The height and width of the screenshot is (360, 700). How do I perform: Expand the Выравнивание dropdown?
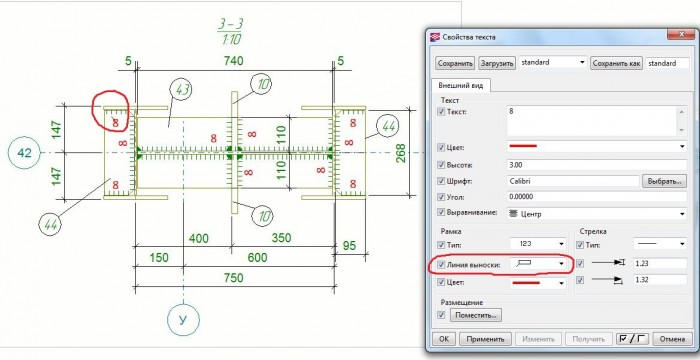(x=597, y=214)
